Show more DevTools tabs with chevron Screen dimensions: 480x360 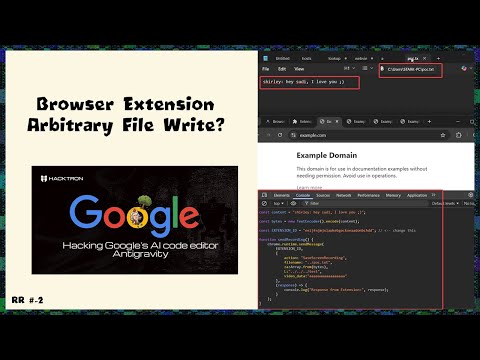click(434, 195)
